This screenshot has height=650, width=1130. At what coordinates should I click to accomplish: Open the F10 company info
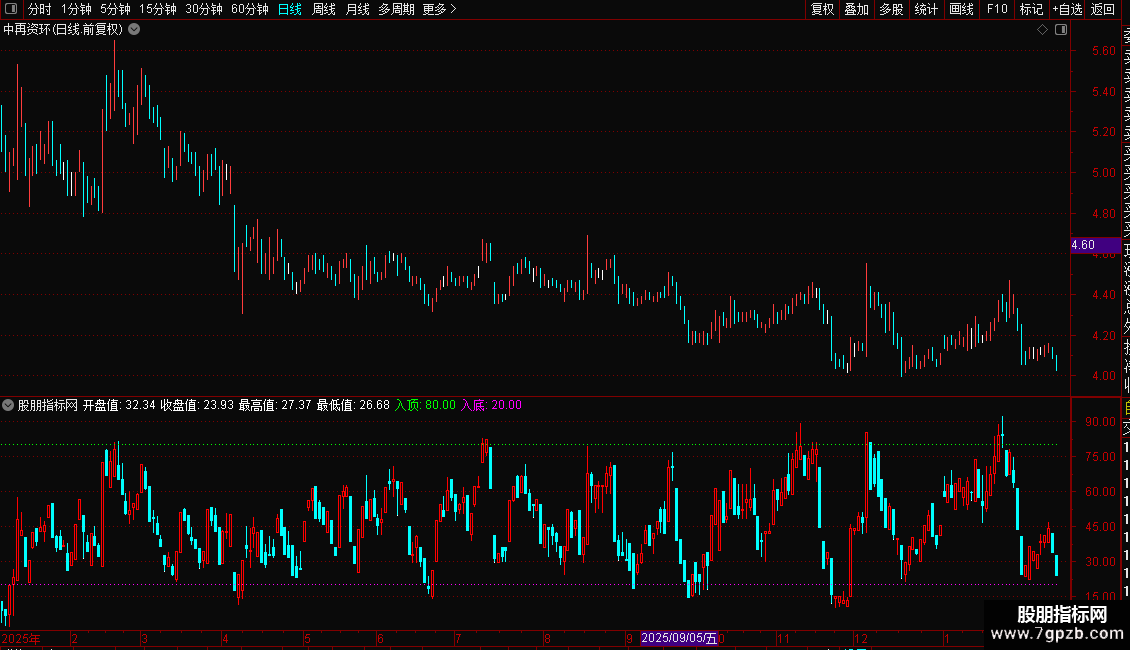point(997,9)
